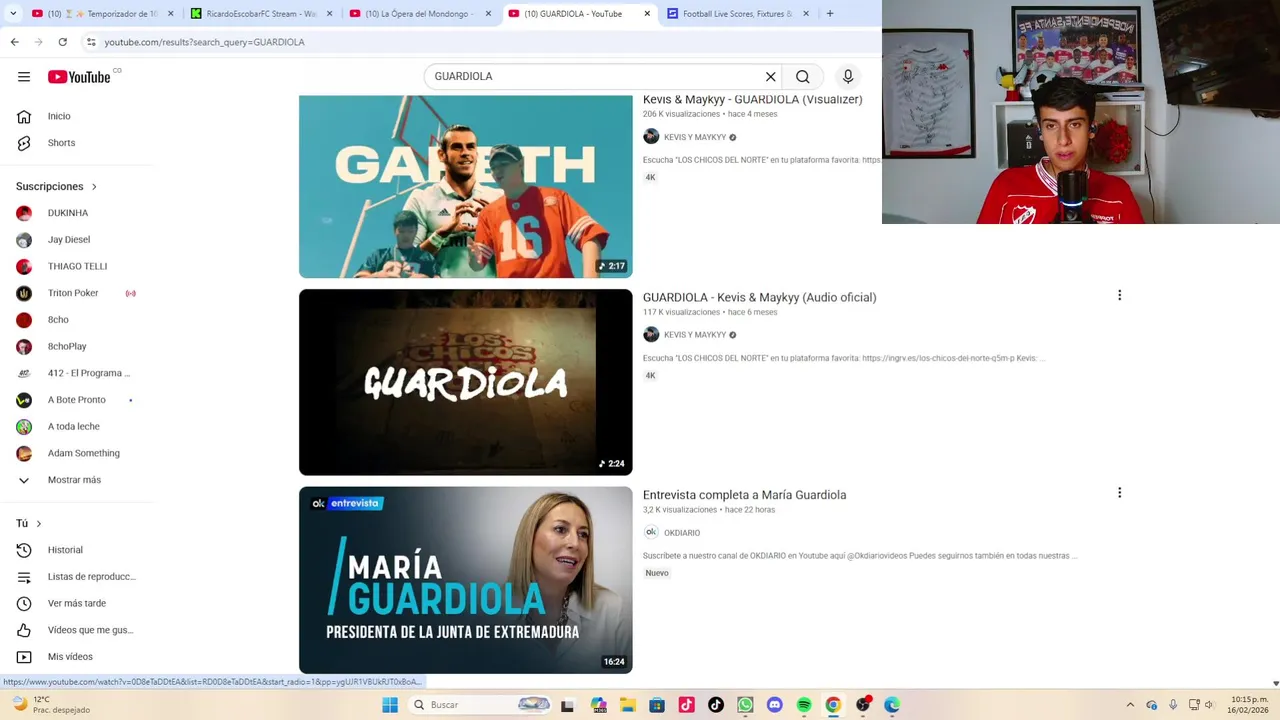The width and height of the screenshot is (1280, 720).
Task: Open Vídeos que me gustan from the sidebar
Action: click(76, 630)
